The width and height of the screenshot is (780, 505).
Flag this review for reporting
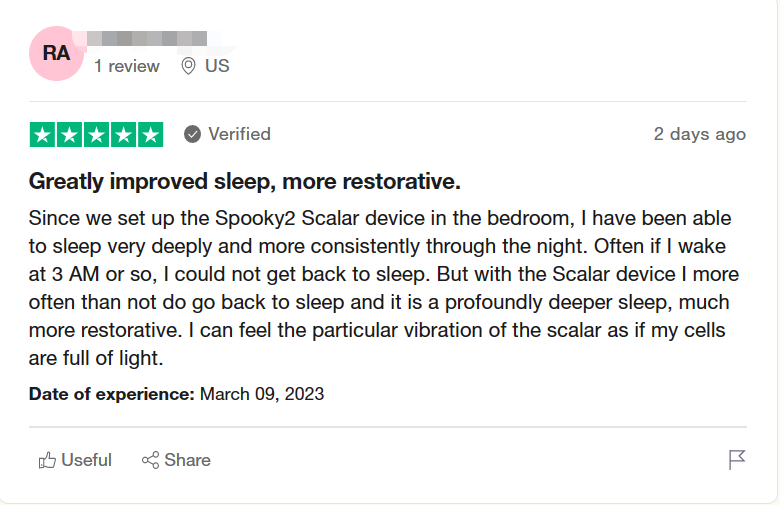tap(737, 460)
